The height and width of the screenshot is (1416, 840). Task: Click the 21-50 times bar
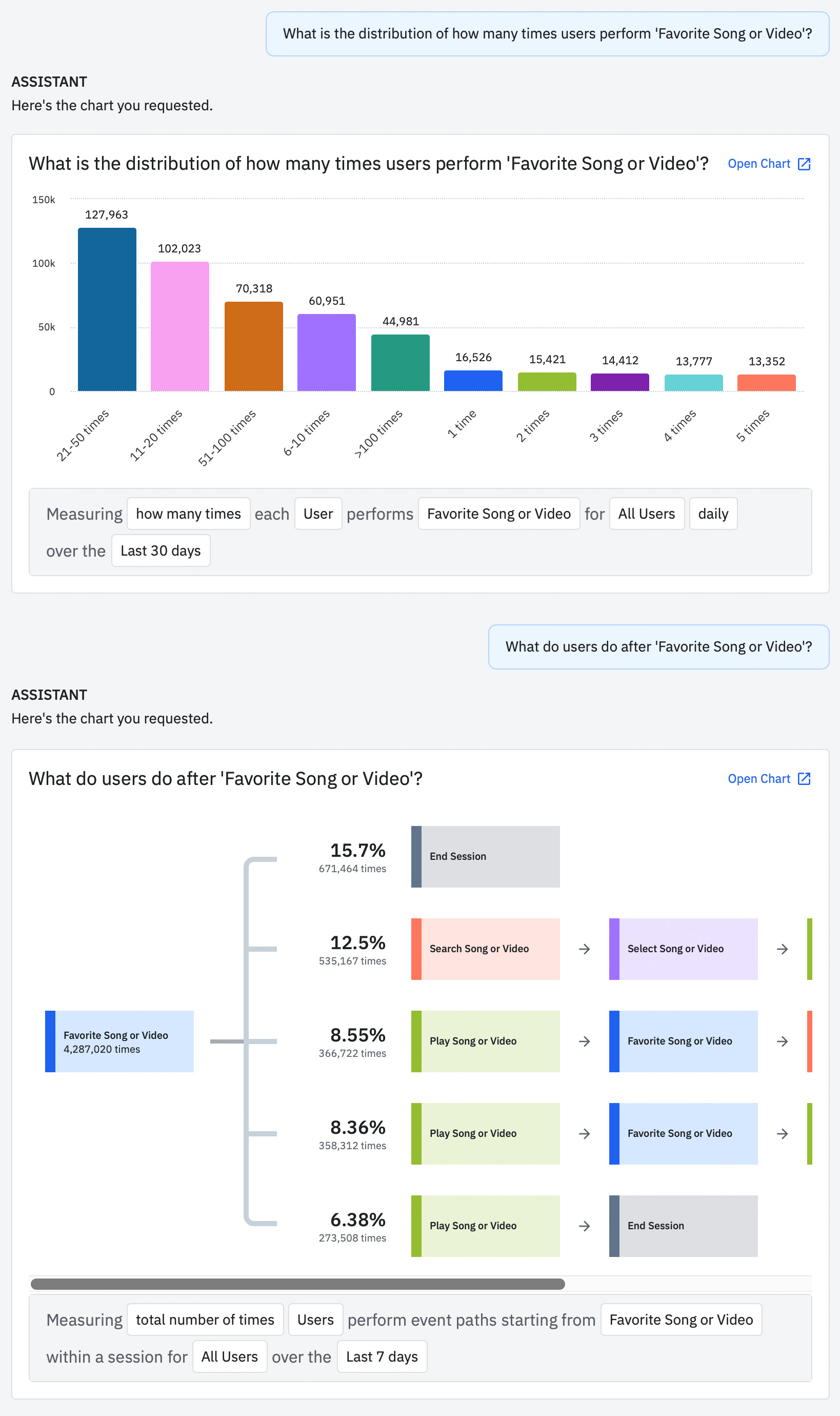click(x=107, y=310)
